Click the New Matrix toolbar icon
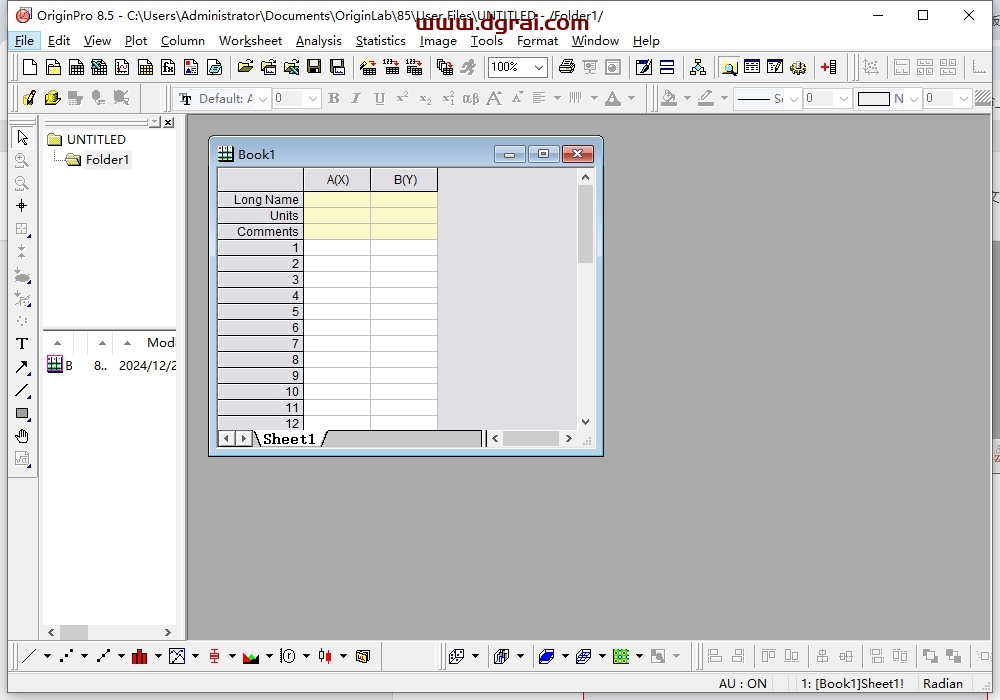The height and width of the screenshot is (700, 1000). point(145,67)
